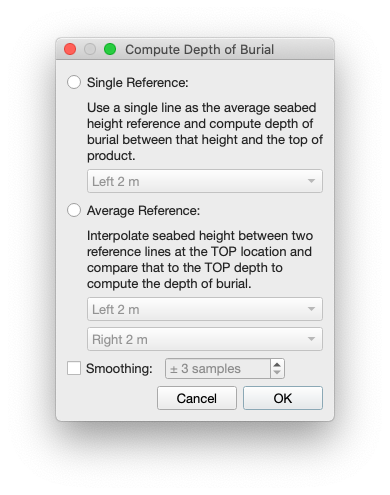Decrease smoothing samples with down arrow
390x495 pixels.
[x=277, y=373]
